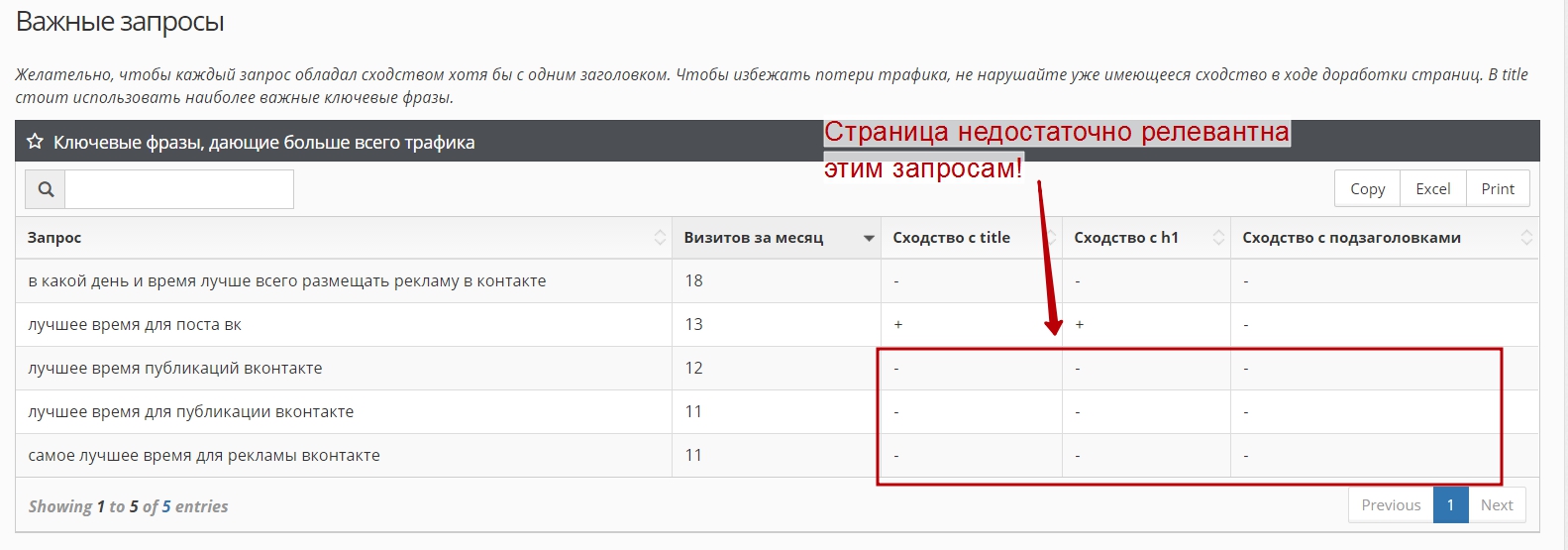Click sort arrows in Запрос column
This screenshot has width=1568, height=550.
pyautogui.click(x=660, y=238)
